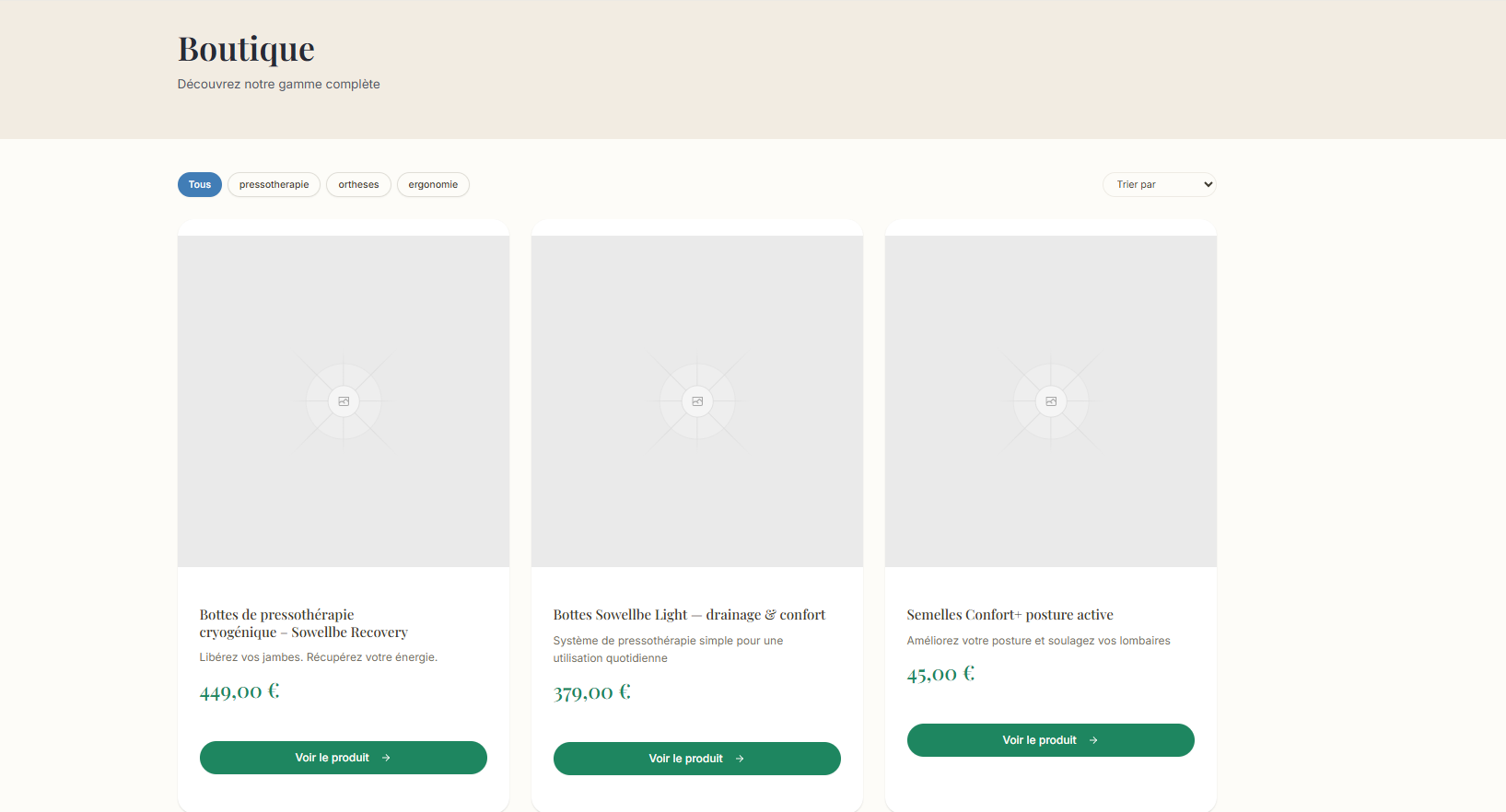Click the 449,00 € price
The image size is (1506, 812).
(x=239, y=691)
